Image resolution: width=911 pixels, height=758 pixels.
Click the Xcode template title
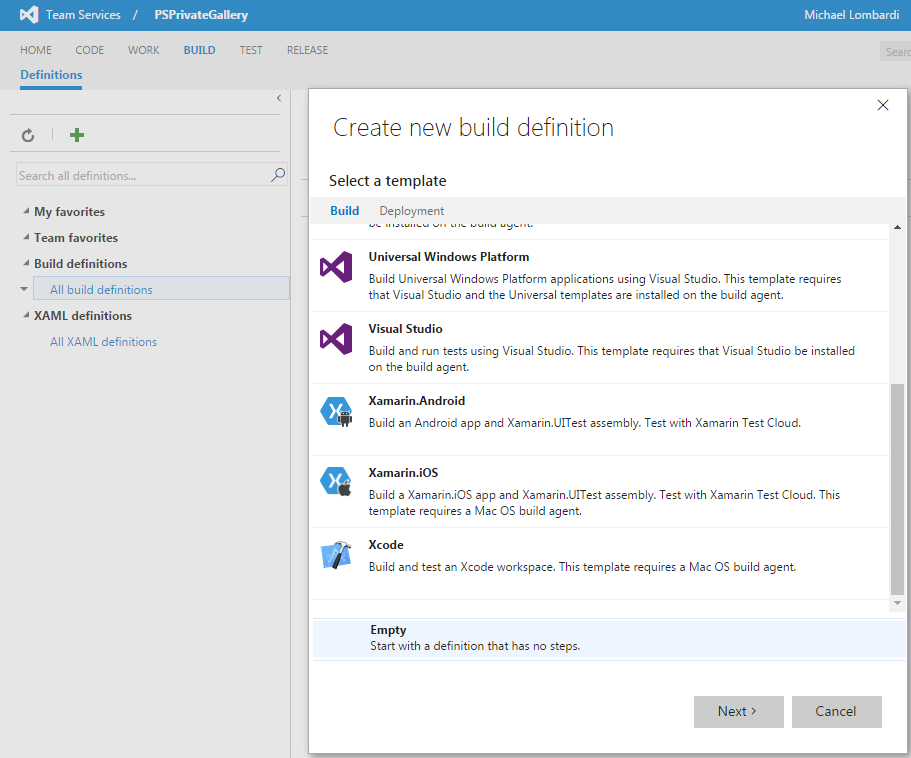pyautogui.click(x=386, y=545)
